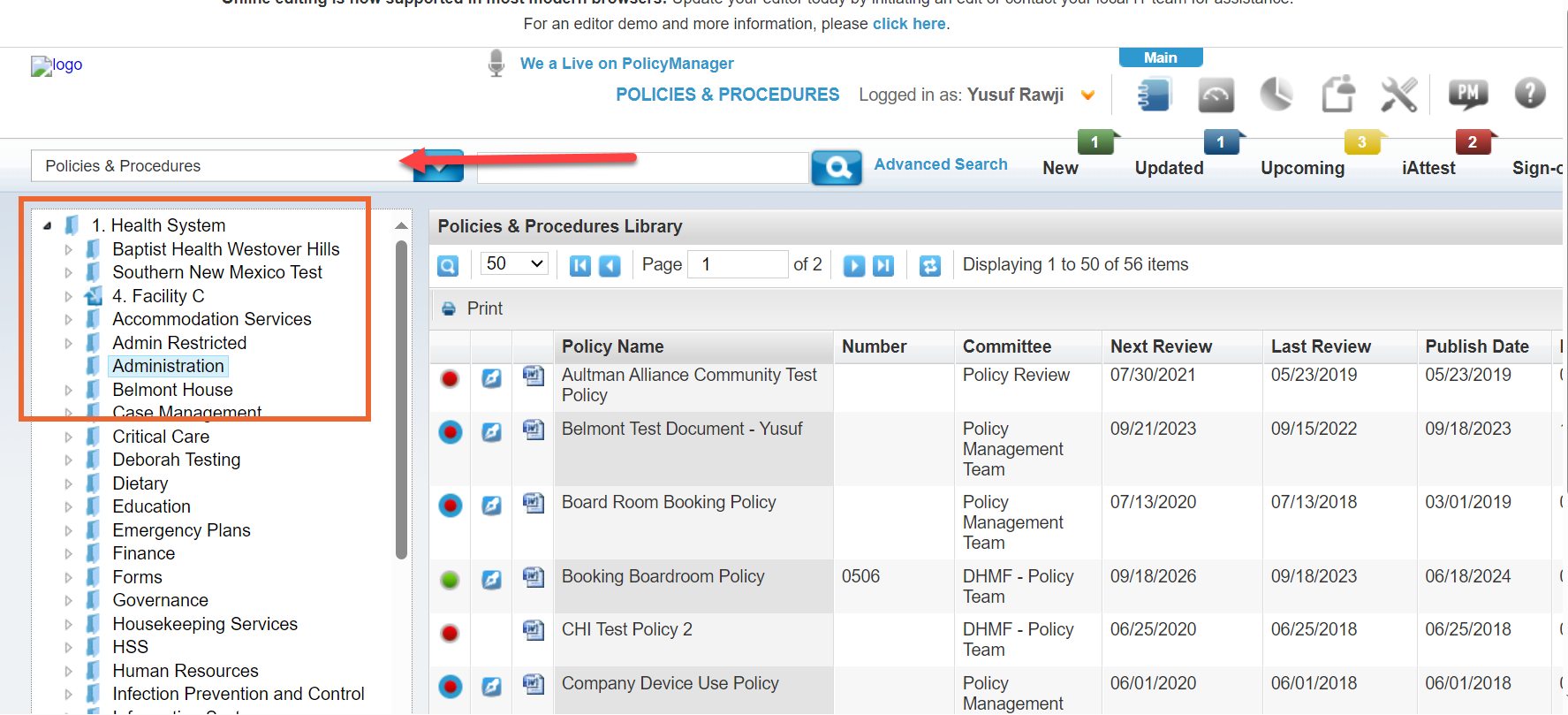Refresh the policies library list

[929, 265]
